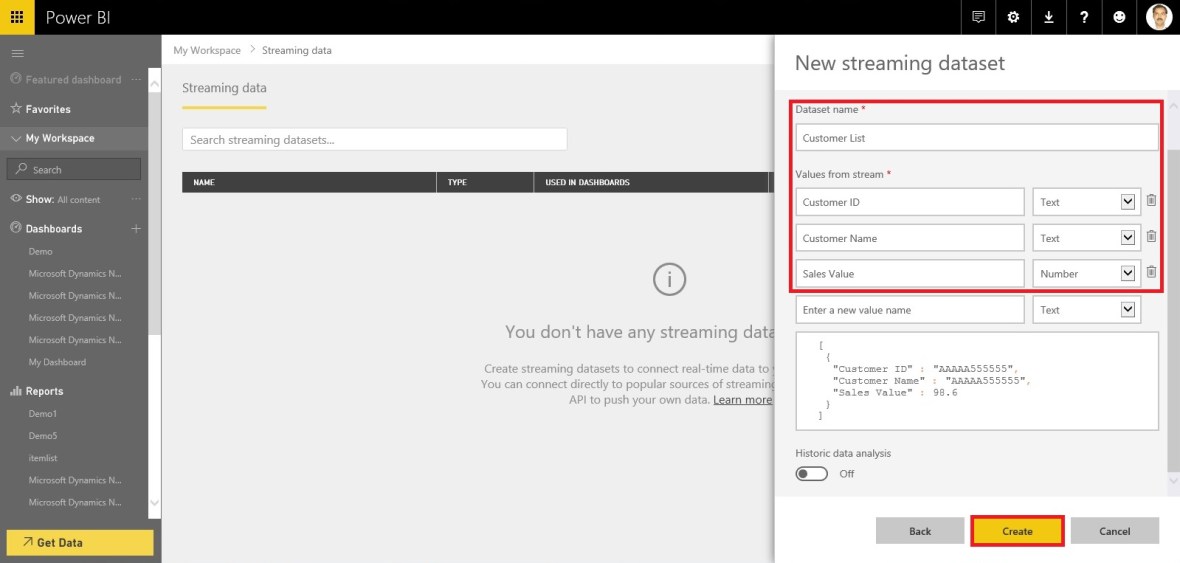Click the Back button
The height and width of the screenshot is (563, 1180).
coord(920,531)
